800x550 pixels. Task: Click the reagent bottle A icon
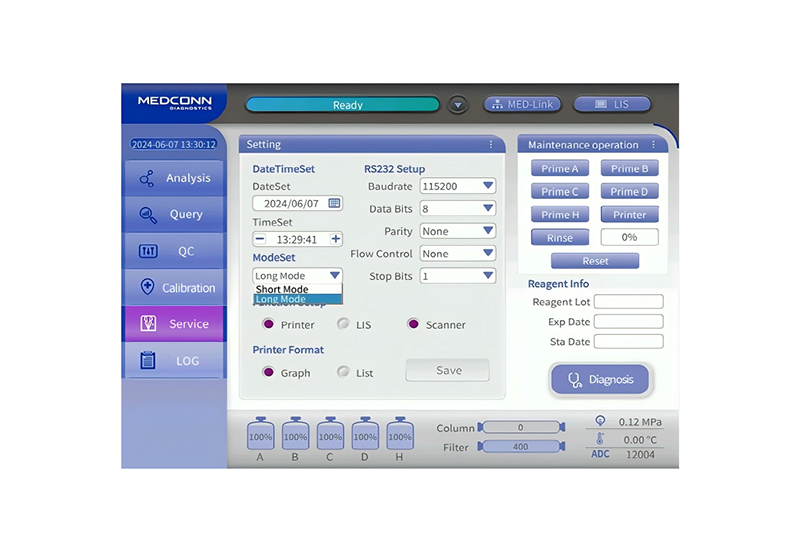pos(260,436)
